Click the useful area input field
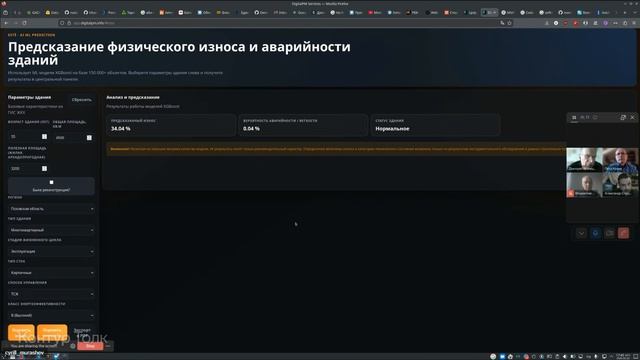This screenshot has height=360, width=640. [28, 168]
